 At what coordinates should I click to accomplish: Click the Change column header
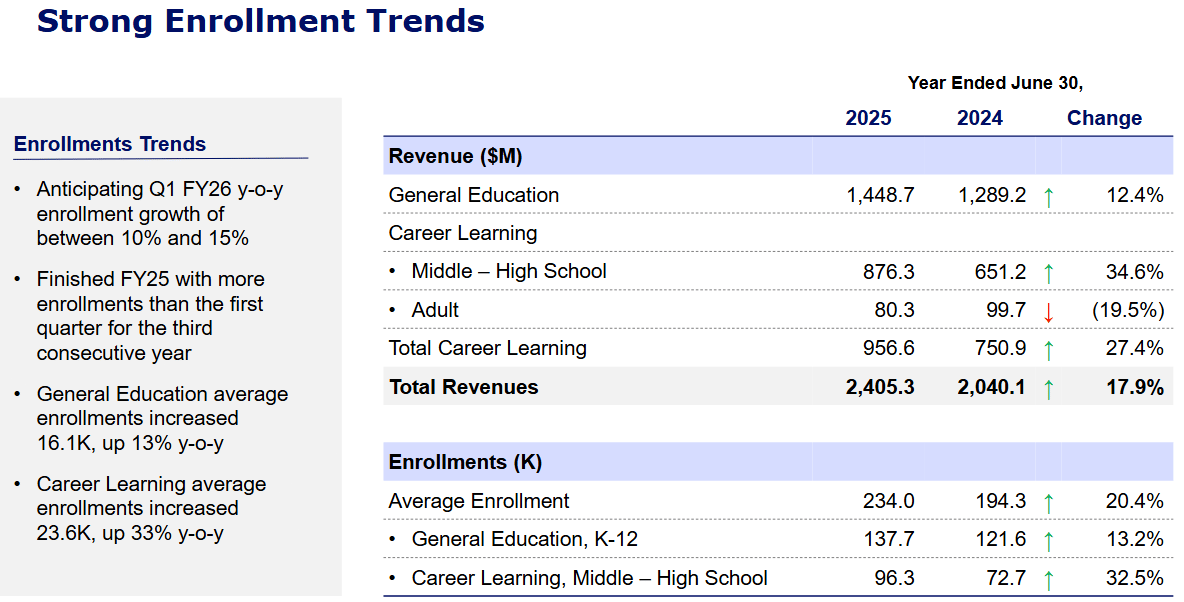(1104, 118)
